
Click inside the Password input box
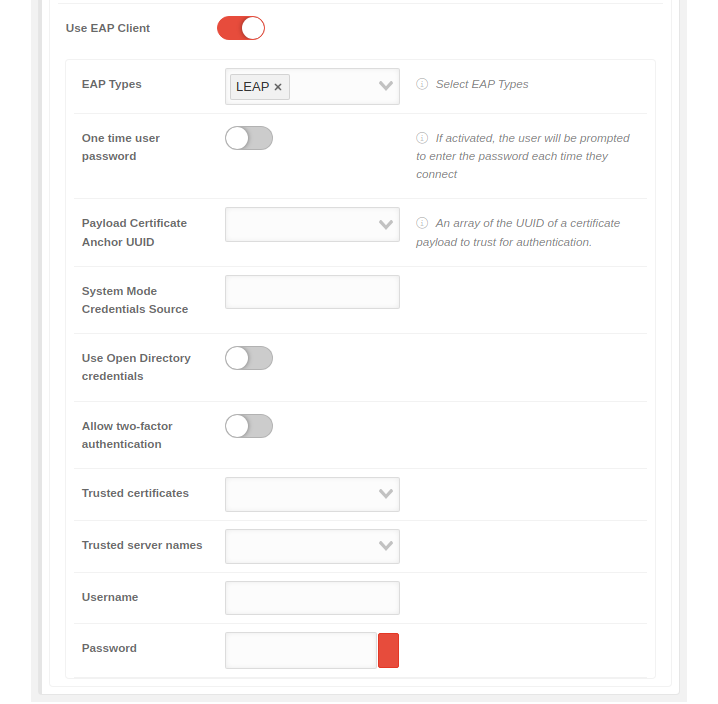pos(301,650)
